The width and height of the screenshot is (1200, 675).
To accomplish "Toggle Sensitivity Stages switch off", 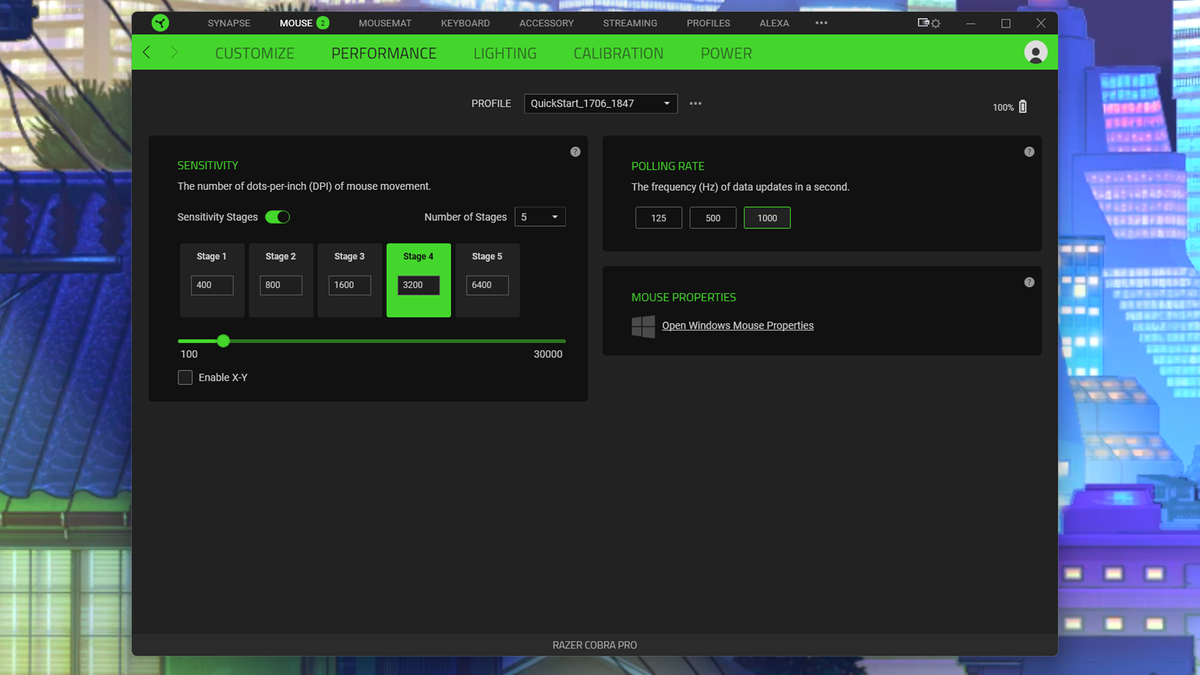I will pos(277,217).
